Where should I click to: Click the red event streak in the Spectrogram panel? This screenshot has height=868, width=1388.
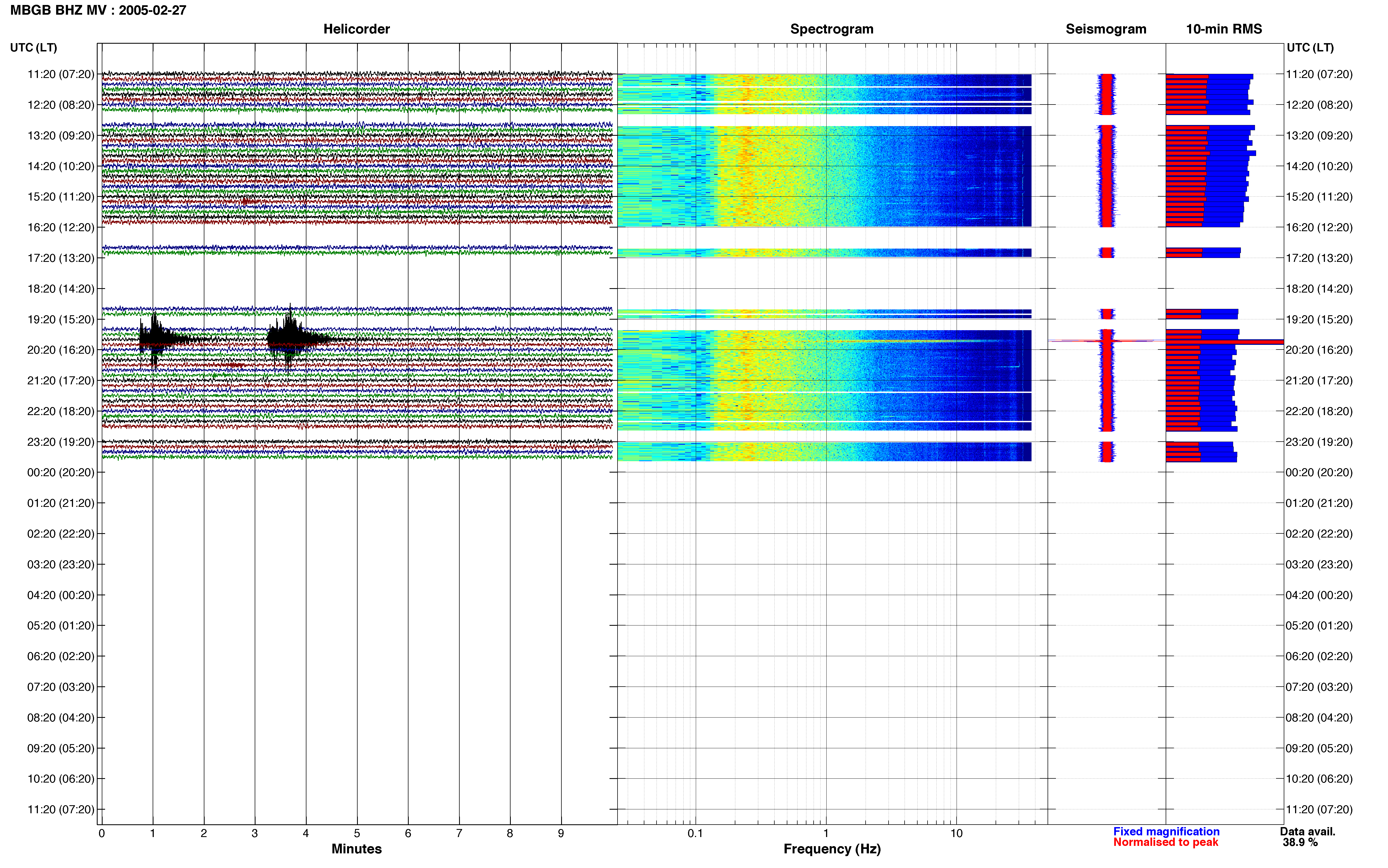tap(913, 341)
